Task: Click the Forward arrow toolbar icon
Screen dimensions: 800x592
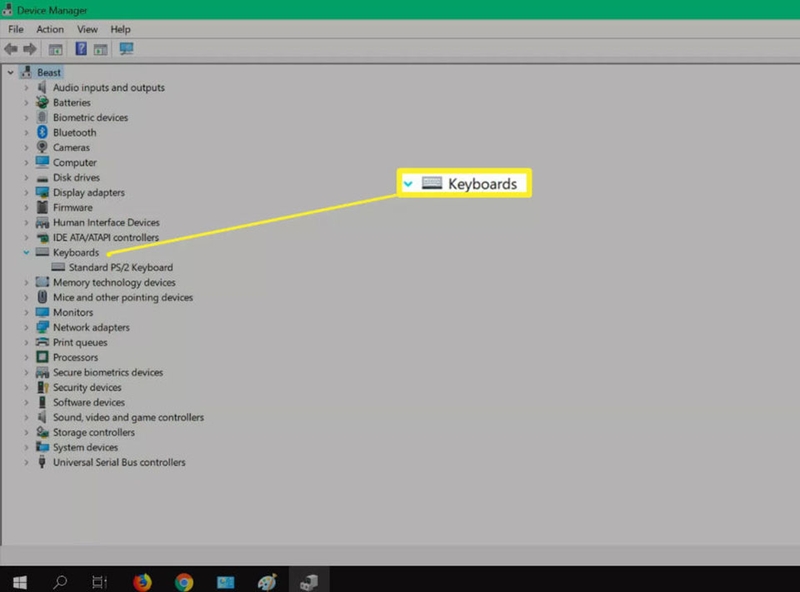Action: pos(30,49)
